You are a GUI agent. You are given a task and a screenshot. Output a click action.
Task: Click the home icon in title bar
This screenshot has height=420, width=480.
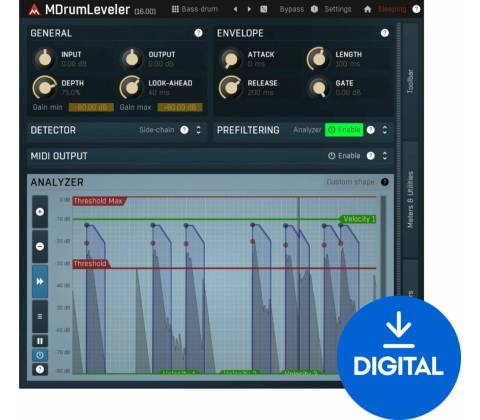367,9
